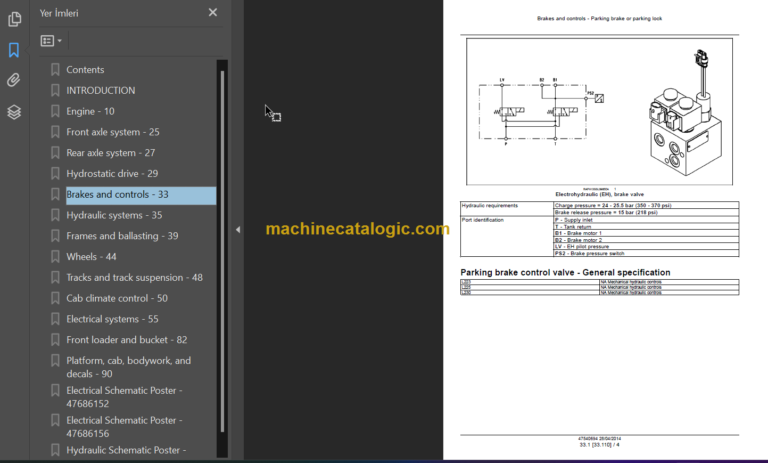Click bookmark icon beside Frames and ballasting
The height and width of the screenshot is (463, 768).
click(55, 236)
